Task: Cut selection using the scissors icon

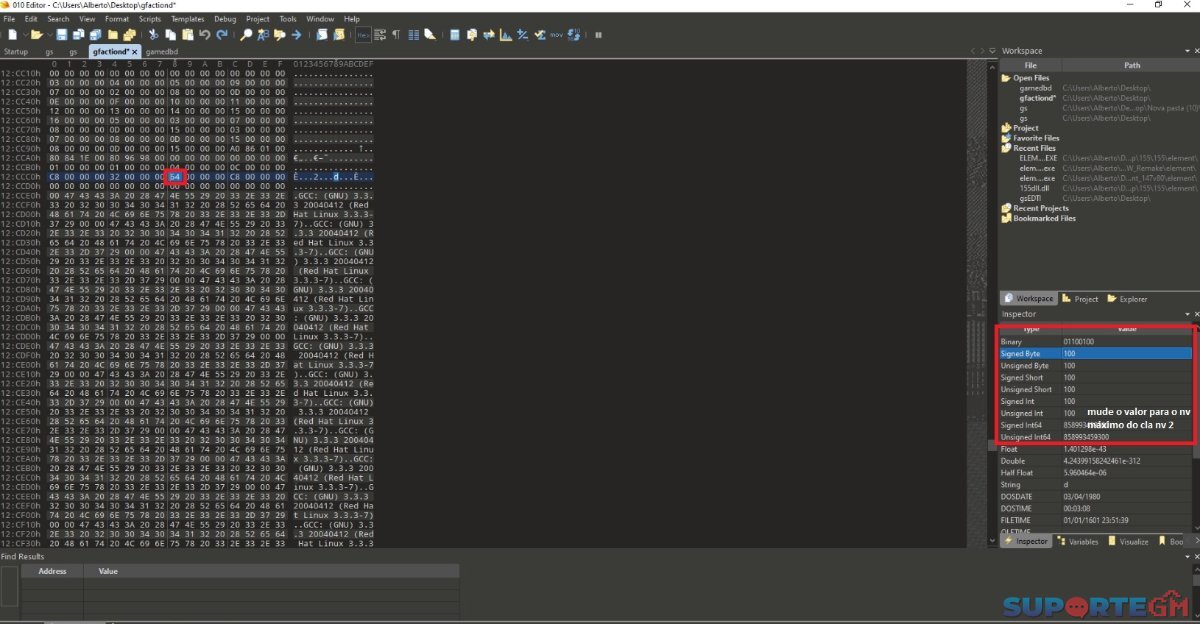Action: tap(151, 34)
